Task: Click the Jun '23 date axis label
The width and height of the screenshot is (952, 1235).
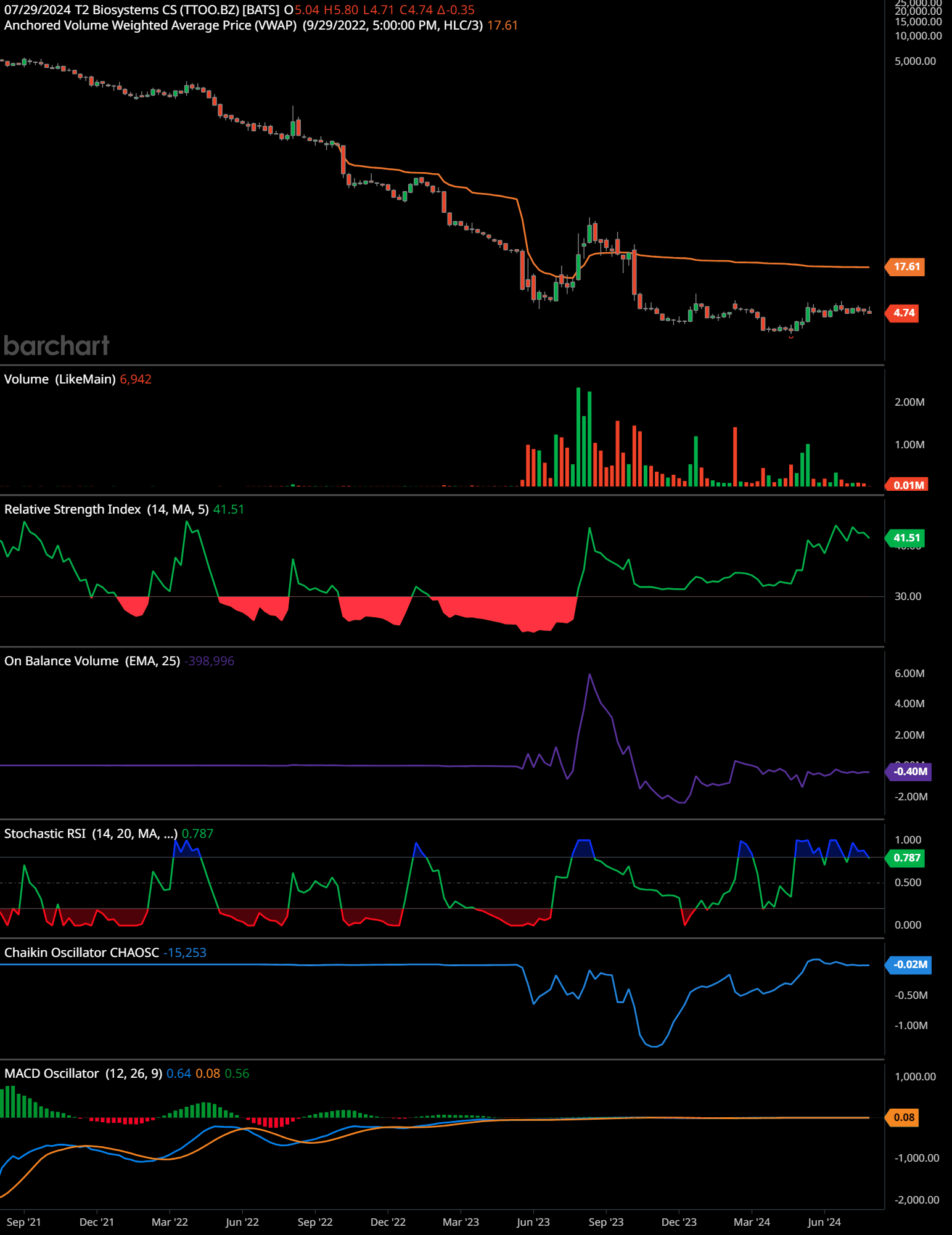Action: click(x=533, y=1222)
